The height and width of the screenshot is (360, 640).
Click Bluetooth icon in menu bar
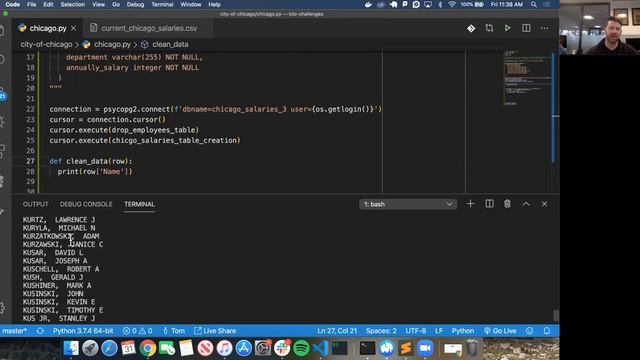[x=440, y=4]
